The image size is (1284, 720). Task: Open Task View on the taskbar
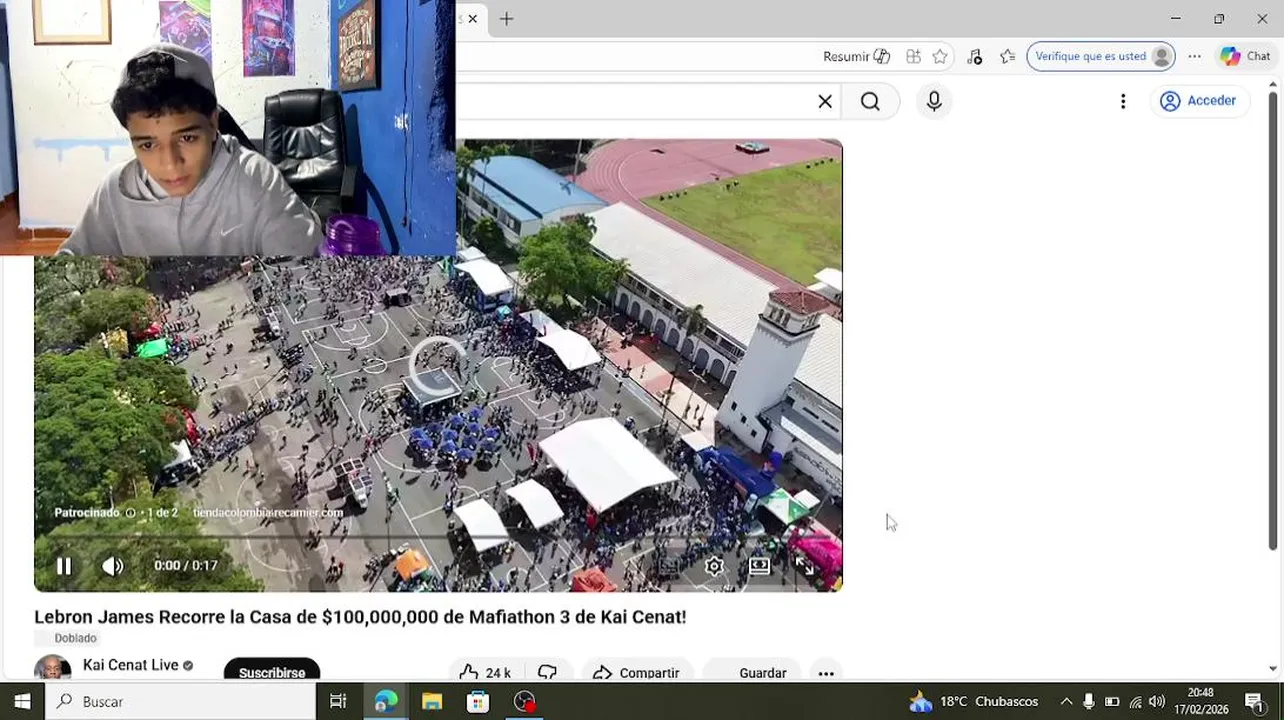[x=338, y=702]
